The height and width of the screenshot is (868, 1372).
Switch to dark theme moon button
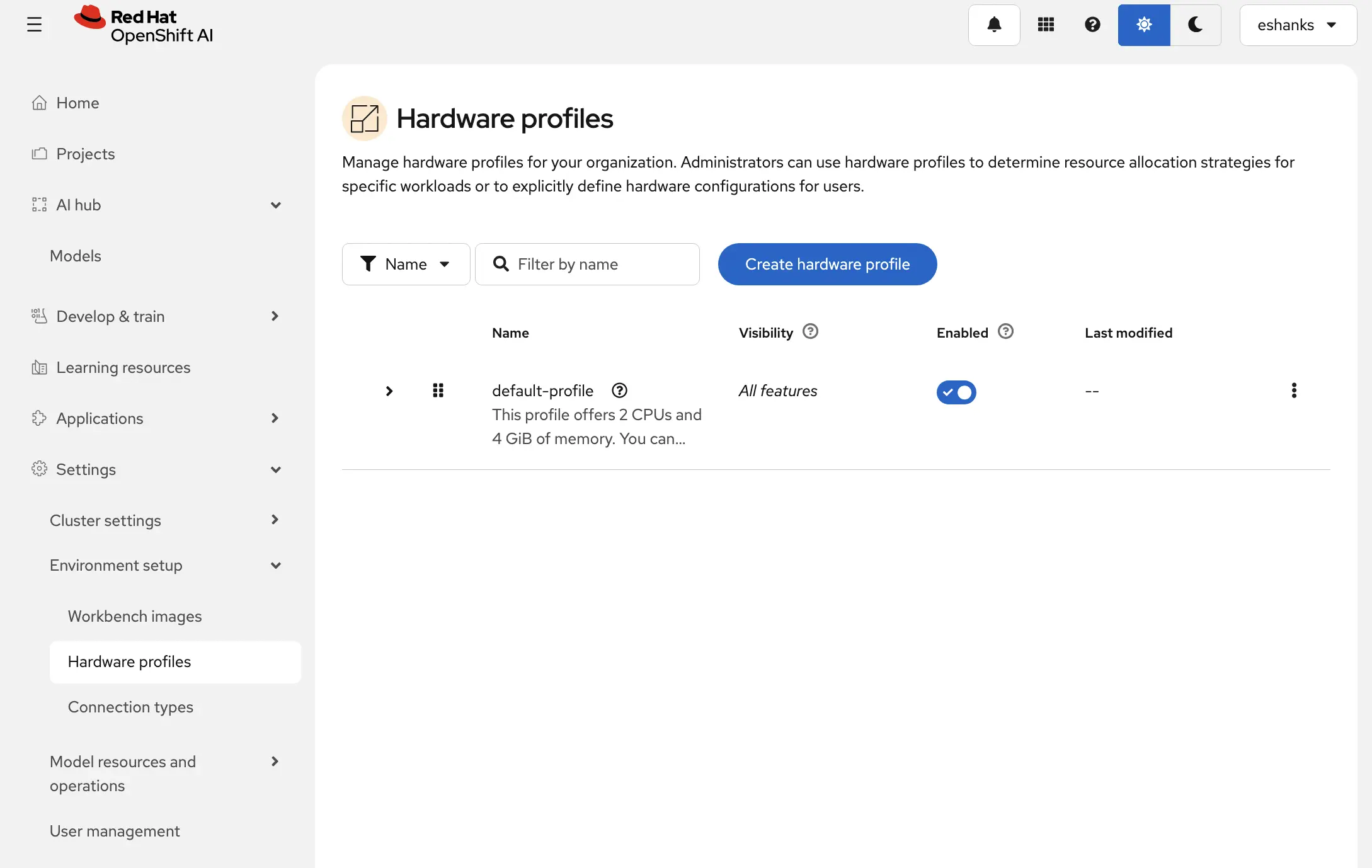[1195, 25]
